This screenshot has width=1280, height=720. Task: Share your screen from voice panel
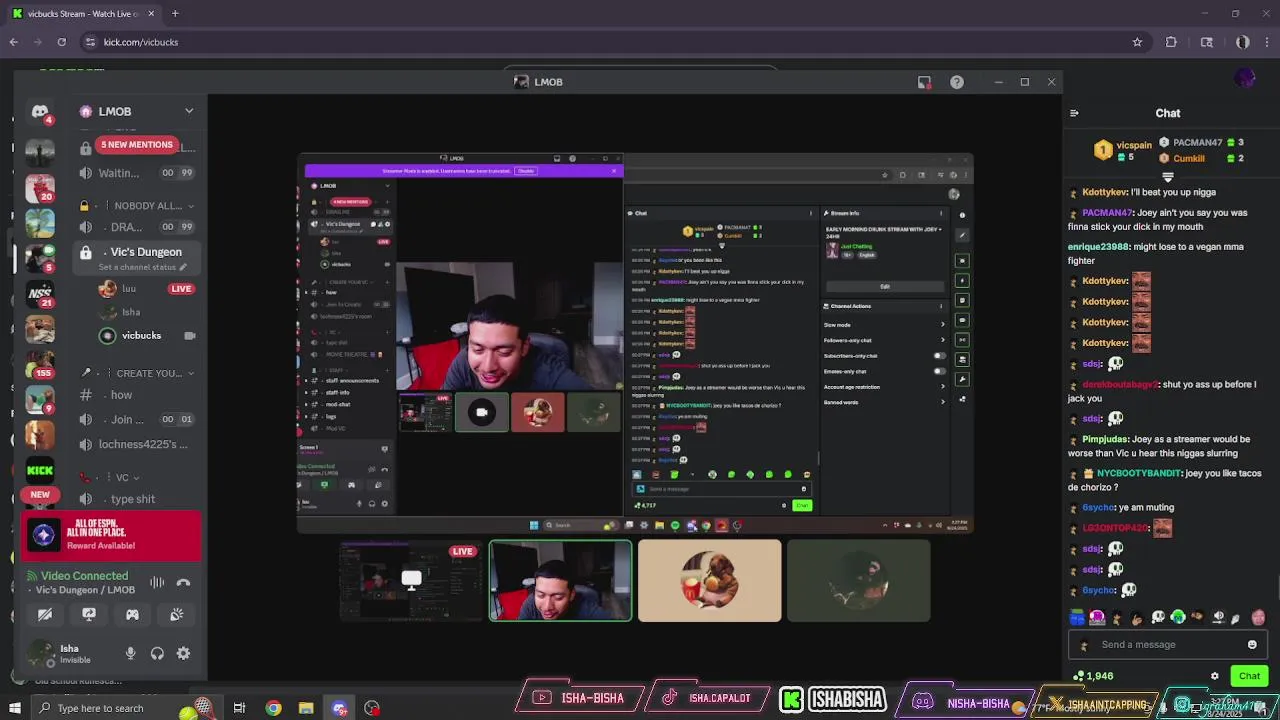(89, 615)
